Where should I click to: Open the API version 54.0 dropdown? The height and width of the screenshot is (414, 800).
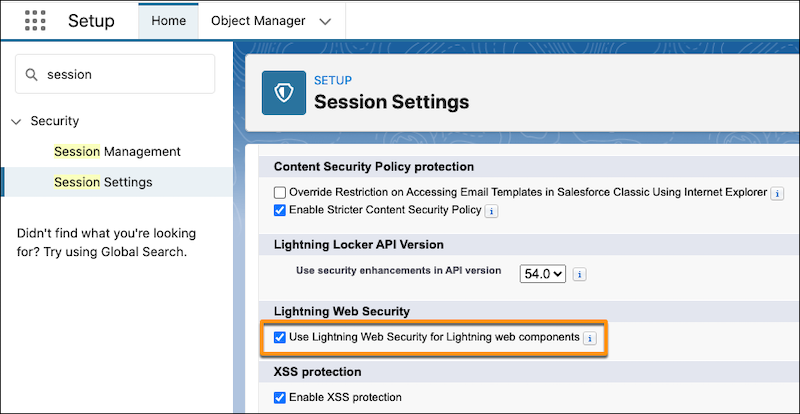[543, 273]
